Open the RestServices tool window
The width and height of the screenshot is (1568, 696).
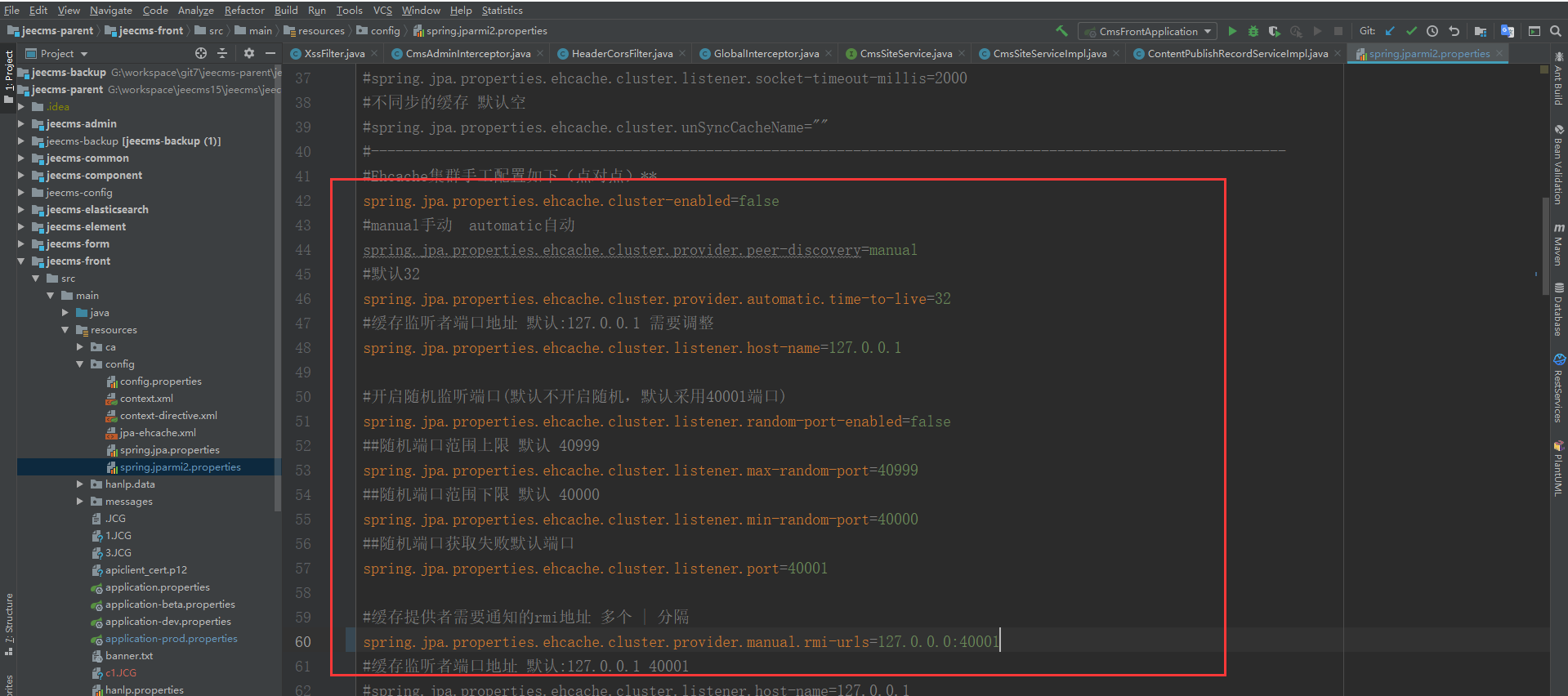coord(1559,389)
